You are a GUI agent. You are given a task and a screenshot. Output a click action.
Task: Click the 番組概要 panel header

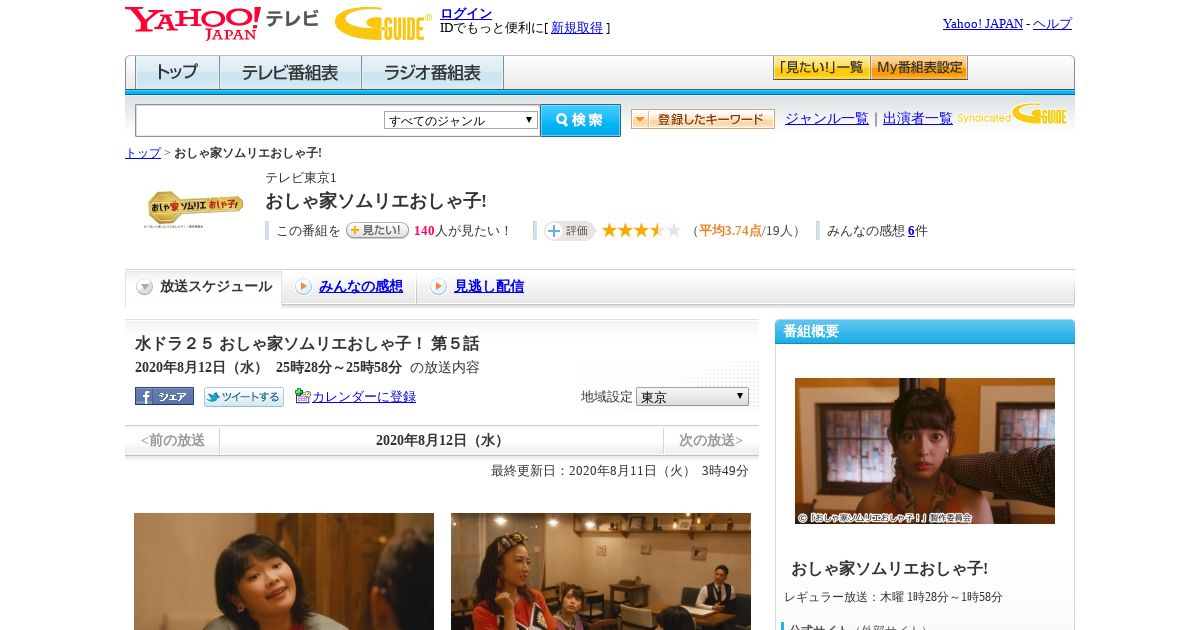coord(925,331)
